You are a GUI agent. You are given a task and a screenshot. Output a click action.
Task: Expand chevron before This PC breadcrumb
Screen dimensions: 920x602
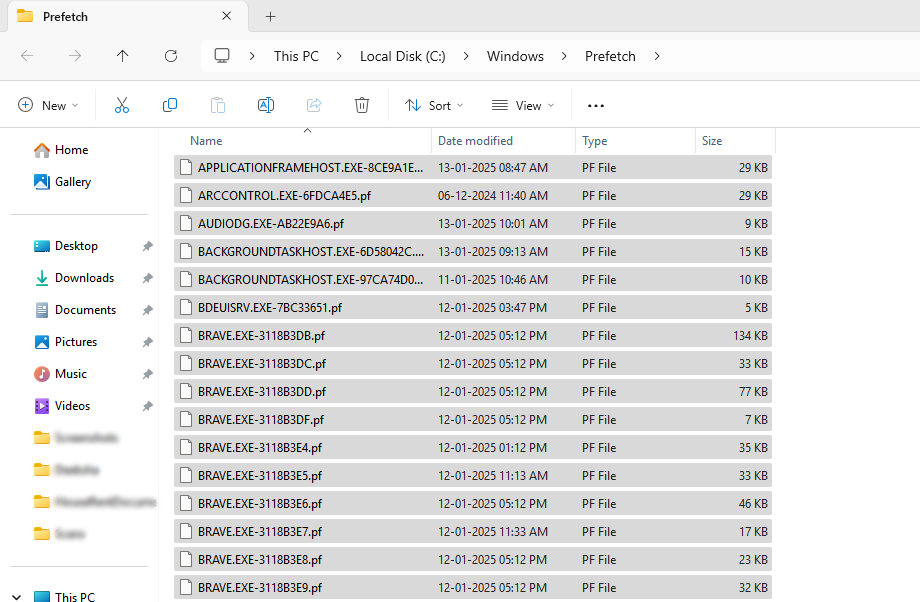click(x=252, y=56)
